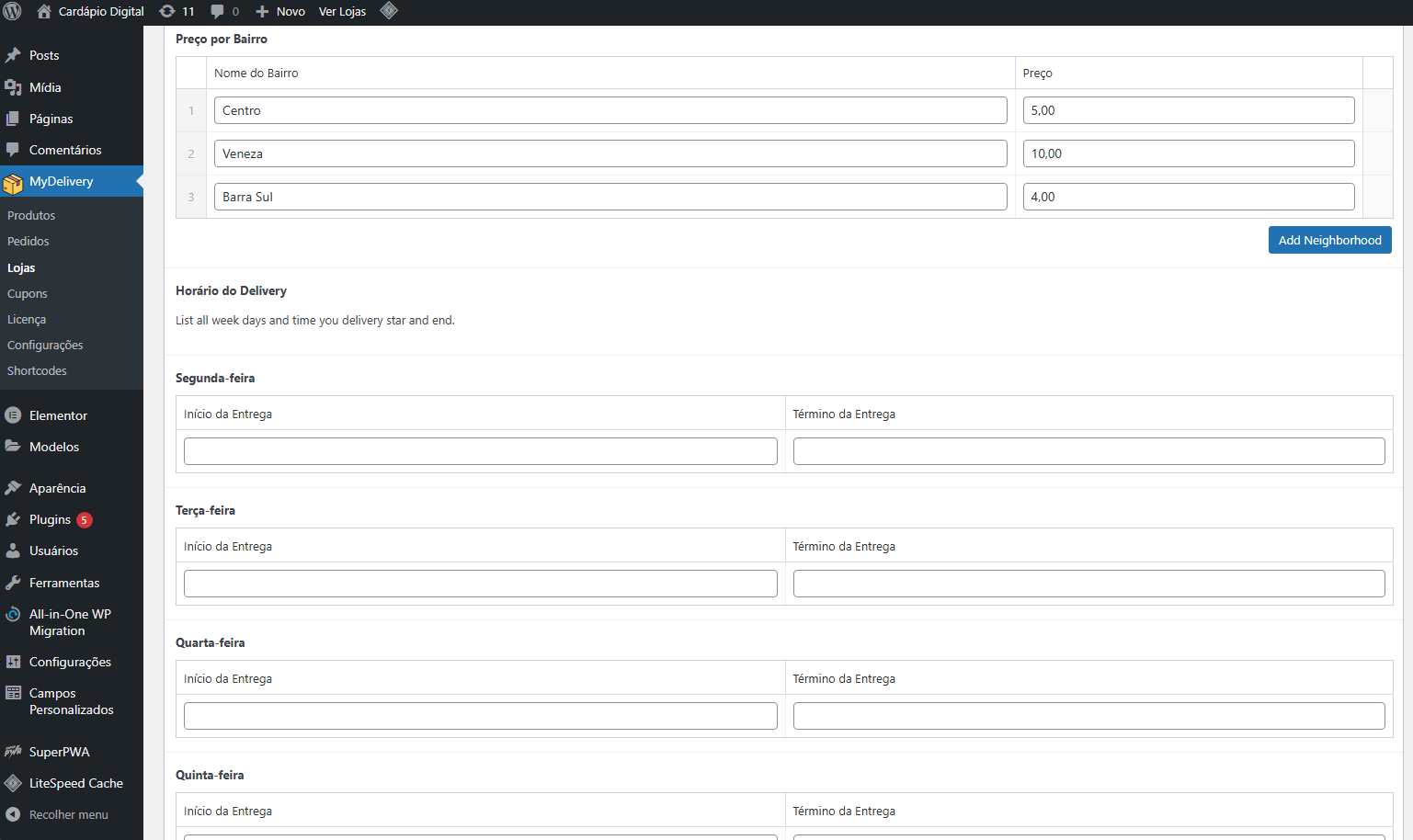This screenshot has height=840, width=1413.
Task: Click the Posts pin icon in sidebar
Action: [13, 56]
